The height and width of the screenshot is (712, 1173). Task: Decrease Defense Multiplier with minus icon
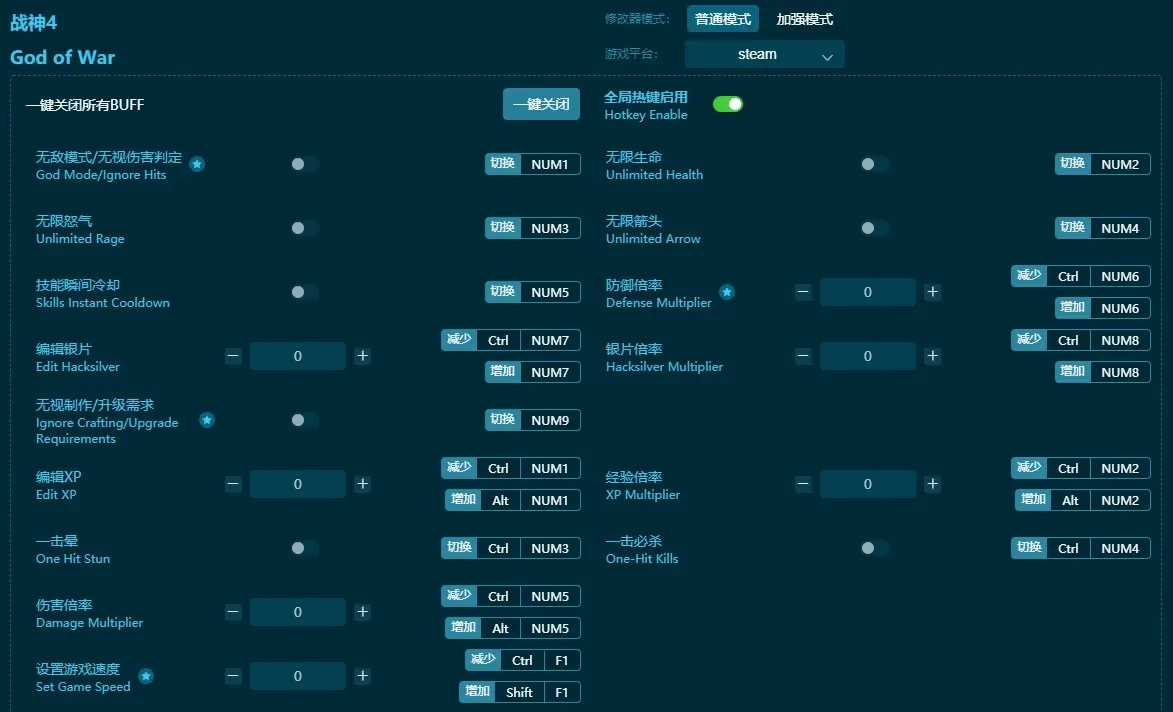(x=803, y=292)
